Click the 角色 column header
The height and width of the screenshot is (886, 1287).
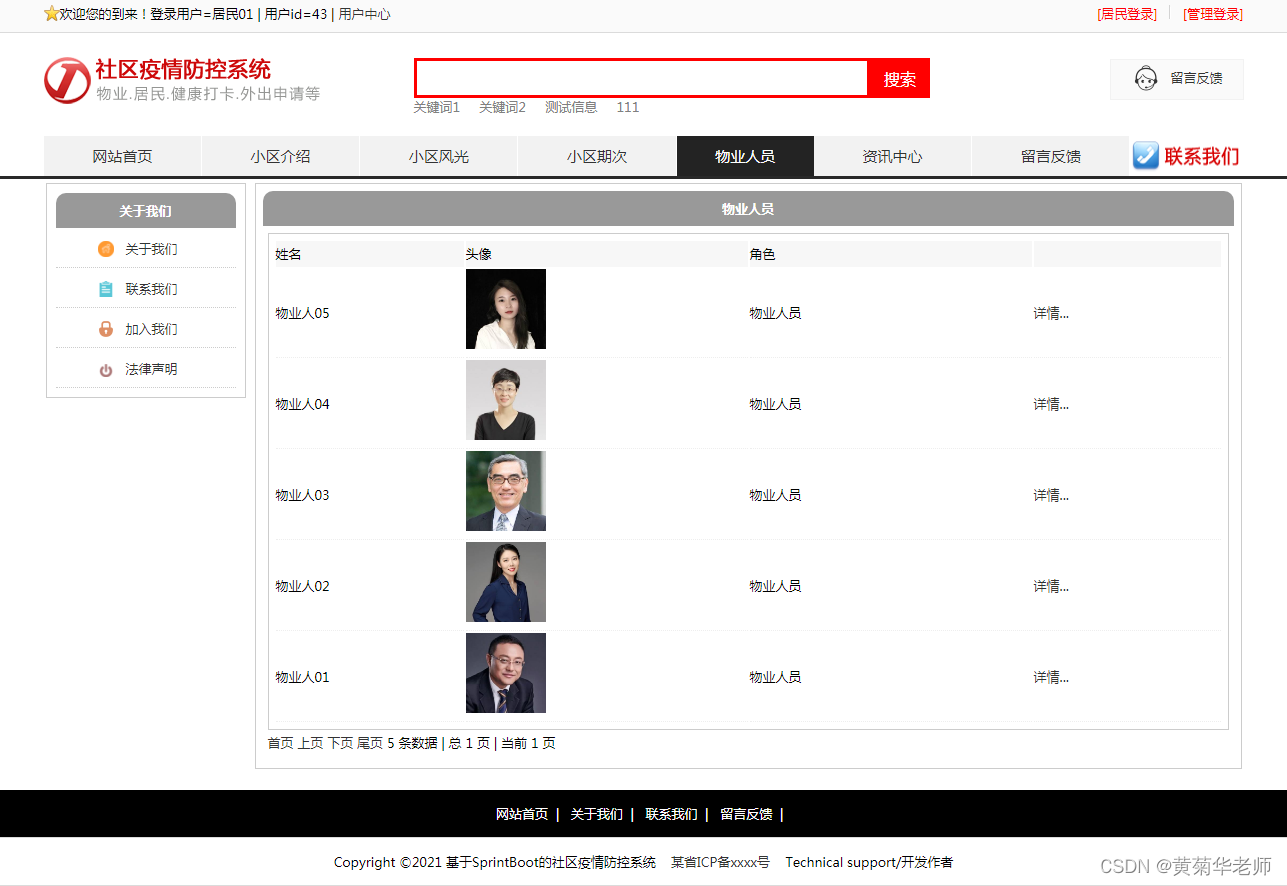coord(762,254)
